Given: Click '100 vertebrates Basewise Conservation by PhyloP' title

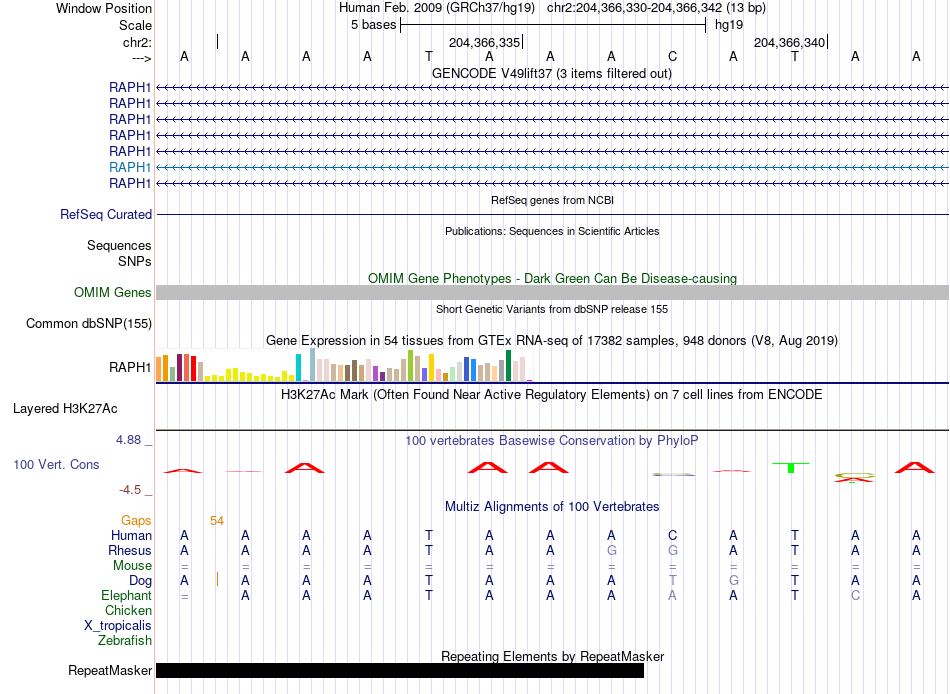Looking at the screenshot, I should [552, 441].
